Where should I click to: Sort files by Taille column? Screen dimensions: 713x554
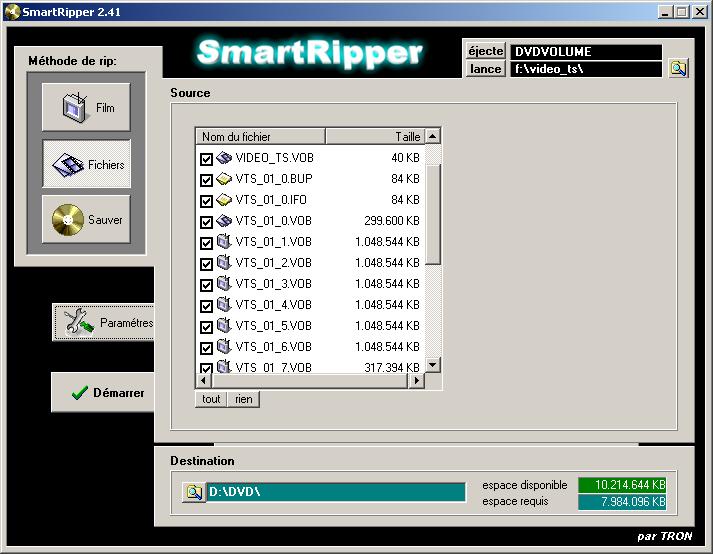tap(375, 136)
